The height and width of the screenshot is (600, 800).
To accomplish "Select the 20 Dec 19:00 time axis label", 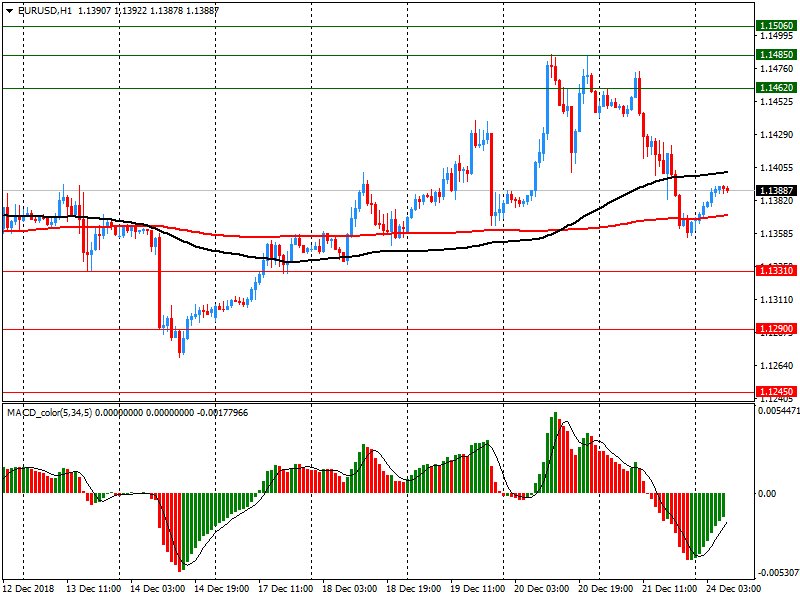I will pyautogui.click(x=605, y=591).
